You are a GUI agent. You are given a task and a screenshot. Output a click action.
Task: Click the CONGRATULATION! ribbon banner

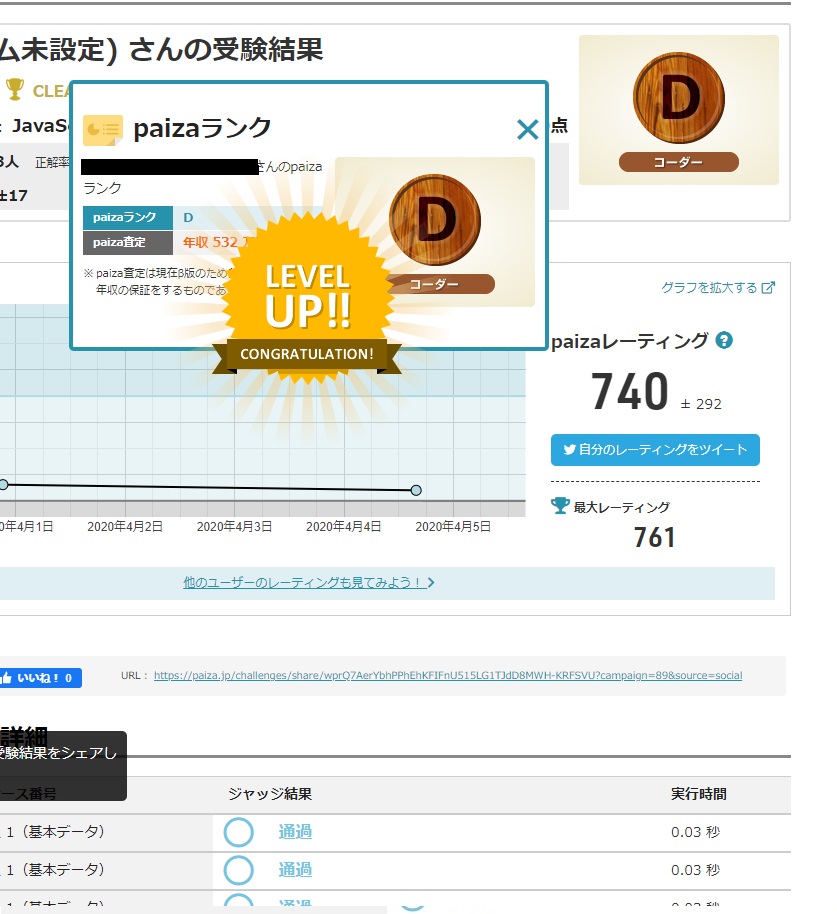click(x=306, y=354)
